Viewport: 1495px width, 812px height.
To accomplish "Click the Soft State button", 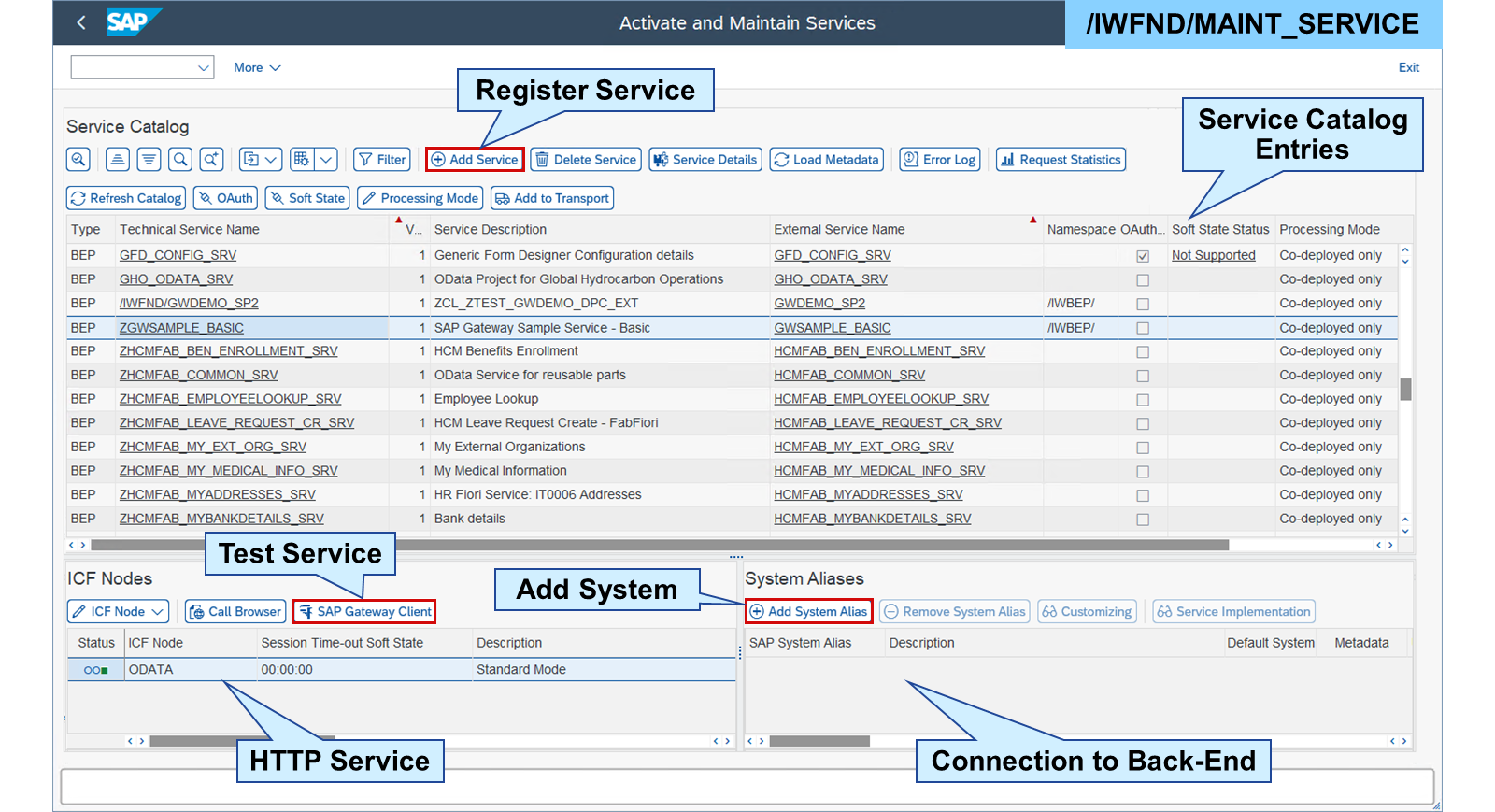I will point(307,198).
